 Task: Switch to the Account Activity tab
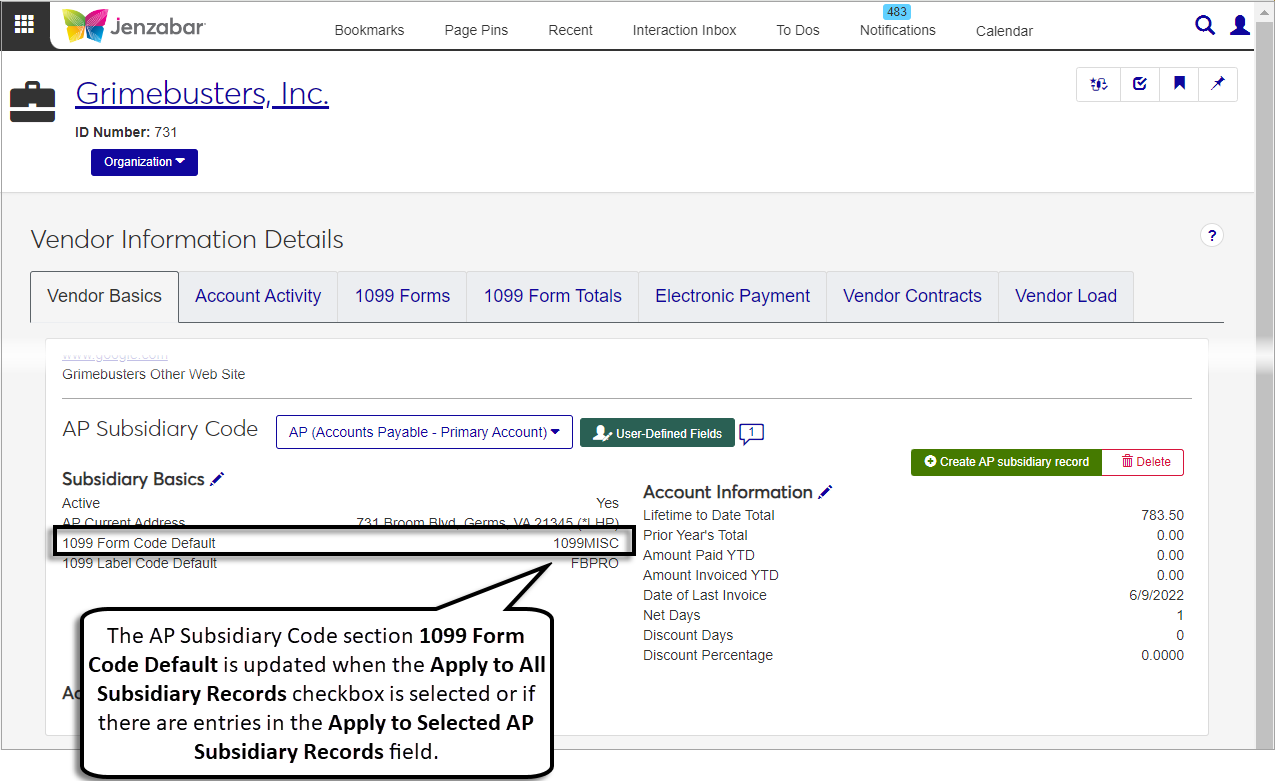pyautogui.click(x=258, y=296)
